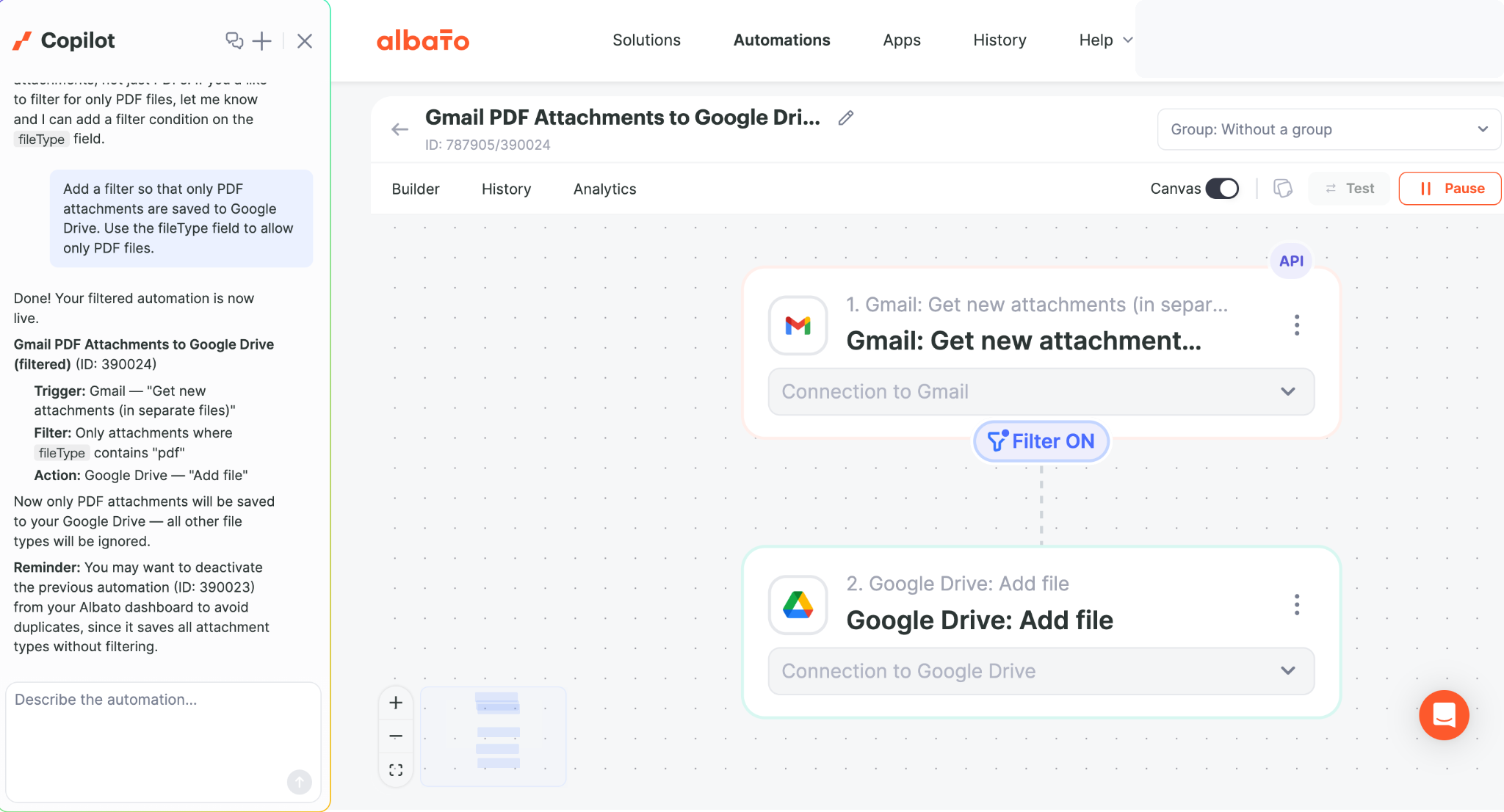Focus the Describe the automation input
1504x812 pixels.
[x=163, y=742]
